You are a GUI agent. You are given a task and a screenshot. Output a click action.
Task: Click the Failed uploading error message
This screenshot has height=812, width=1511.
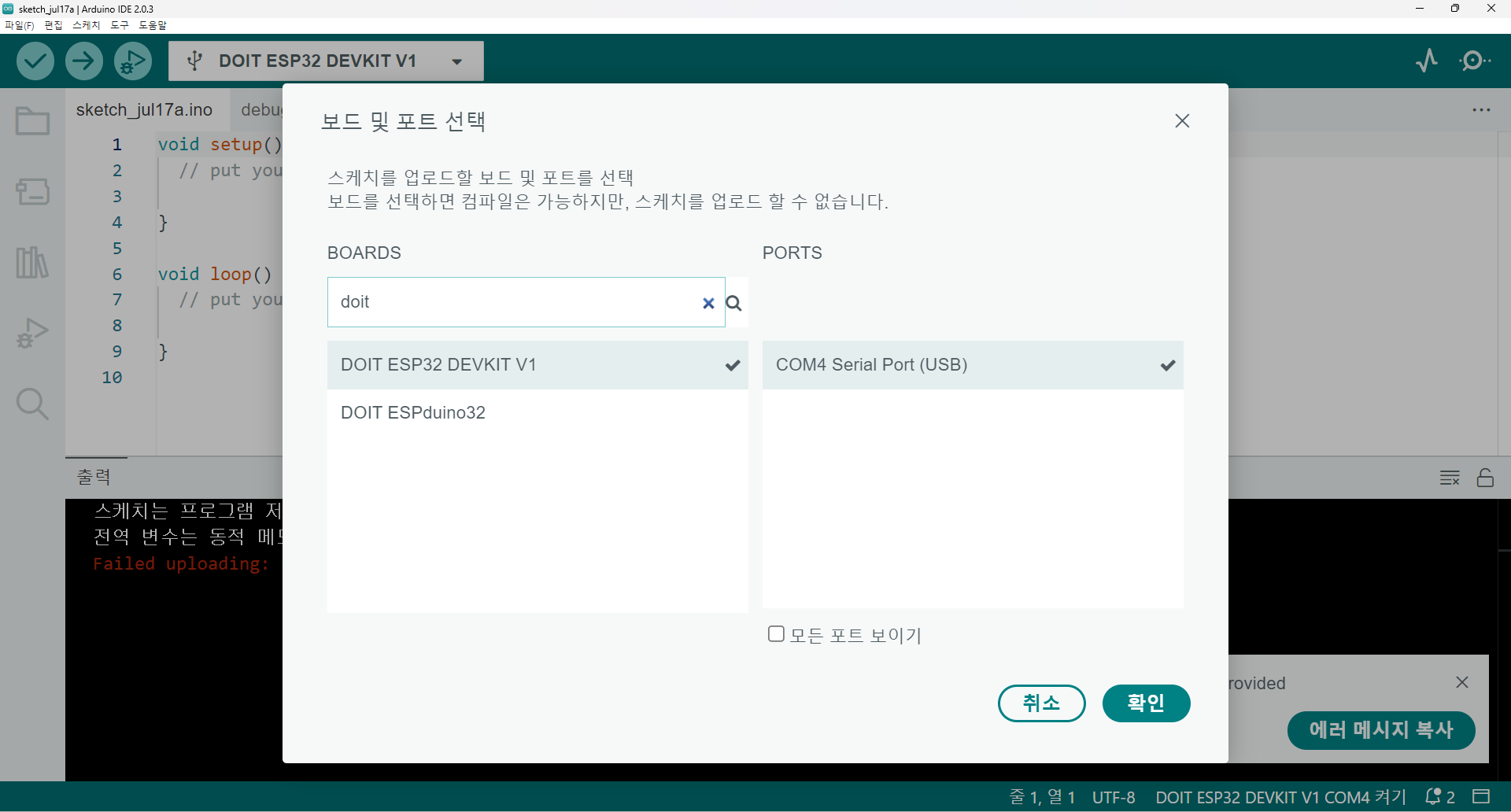tap(181, 564)
